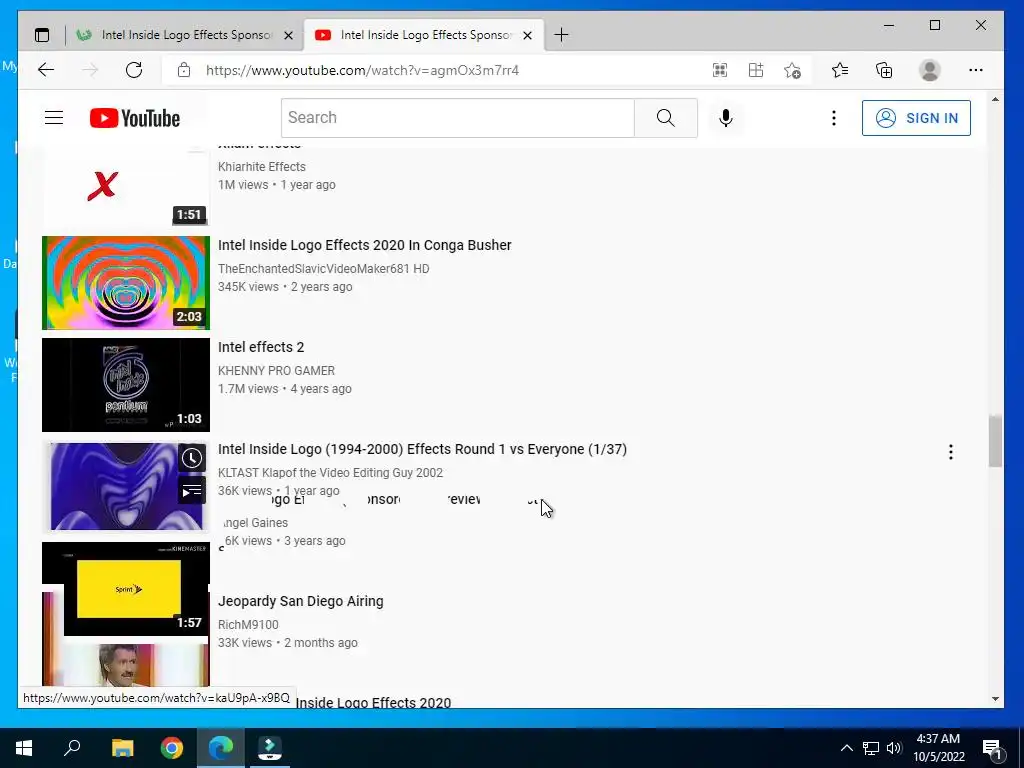Screen dimensions: 1024x768
Task: Start voice search with the microphone icon
Action: 726,118
